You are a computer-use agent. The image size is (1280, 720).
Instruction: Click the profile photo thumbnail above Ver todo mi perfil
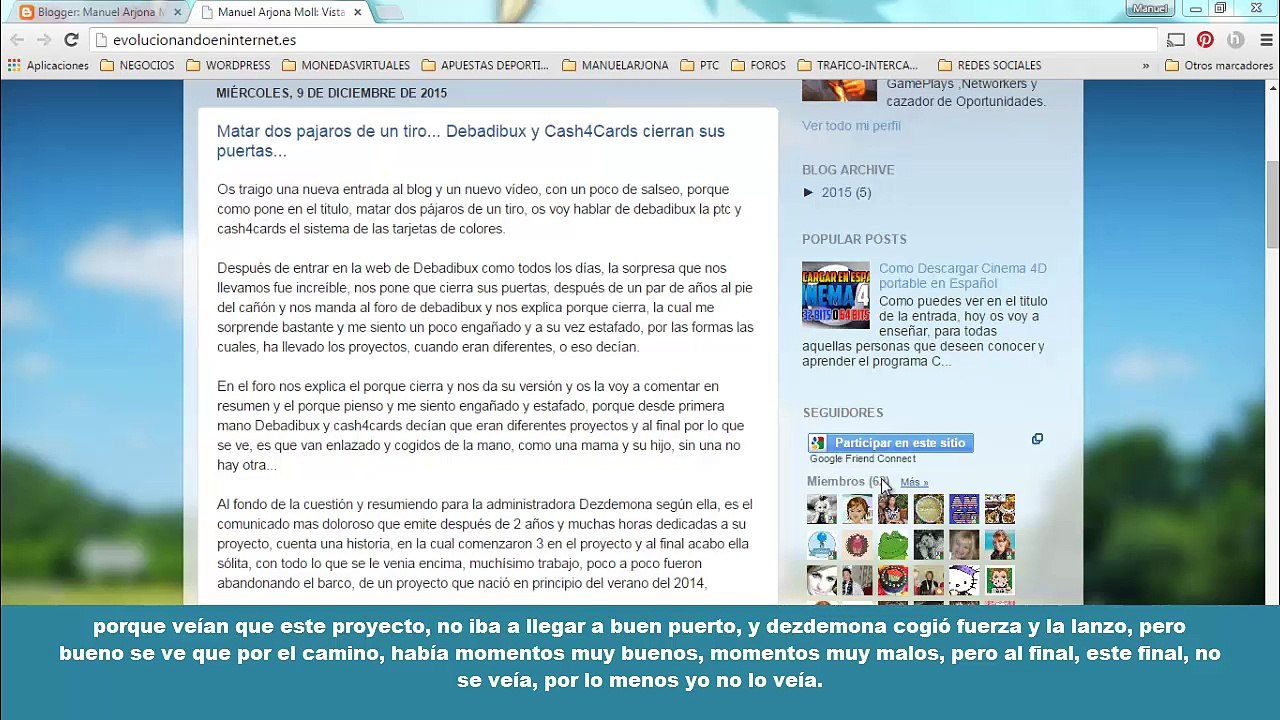(839, 90)
